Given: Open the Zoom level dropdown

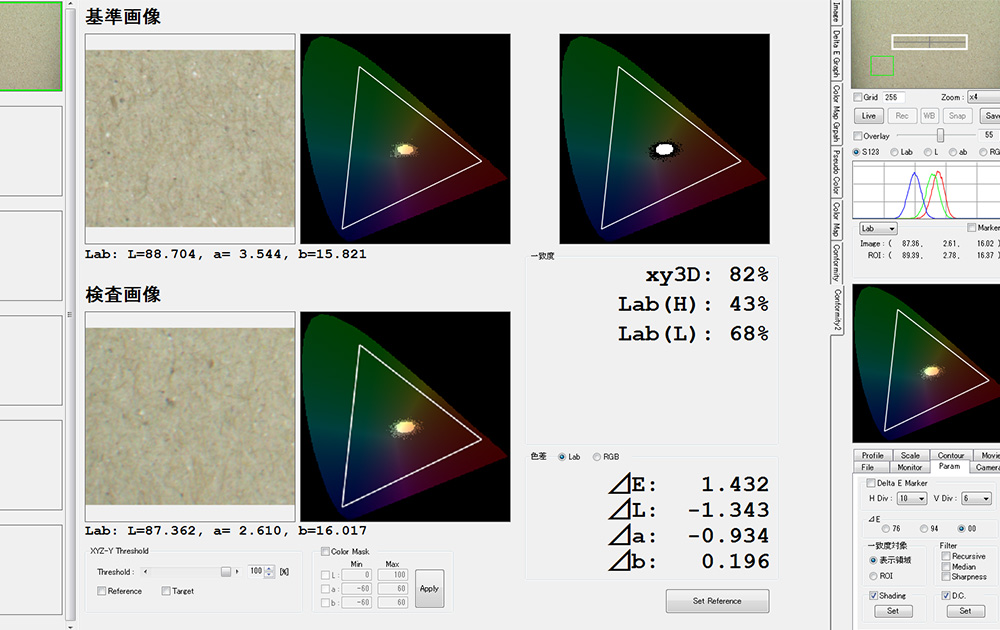Looking at the screenshot, I should tap(983, 97).
